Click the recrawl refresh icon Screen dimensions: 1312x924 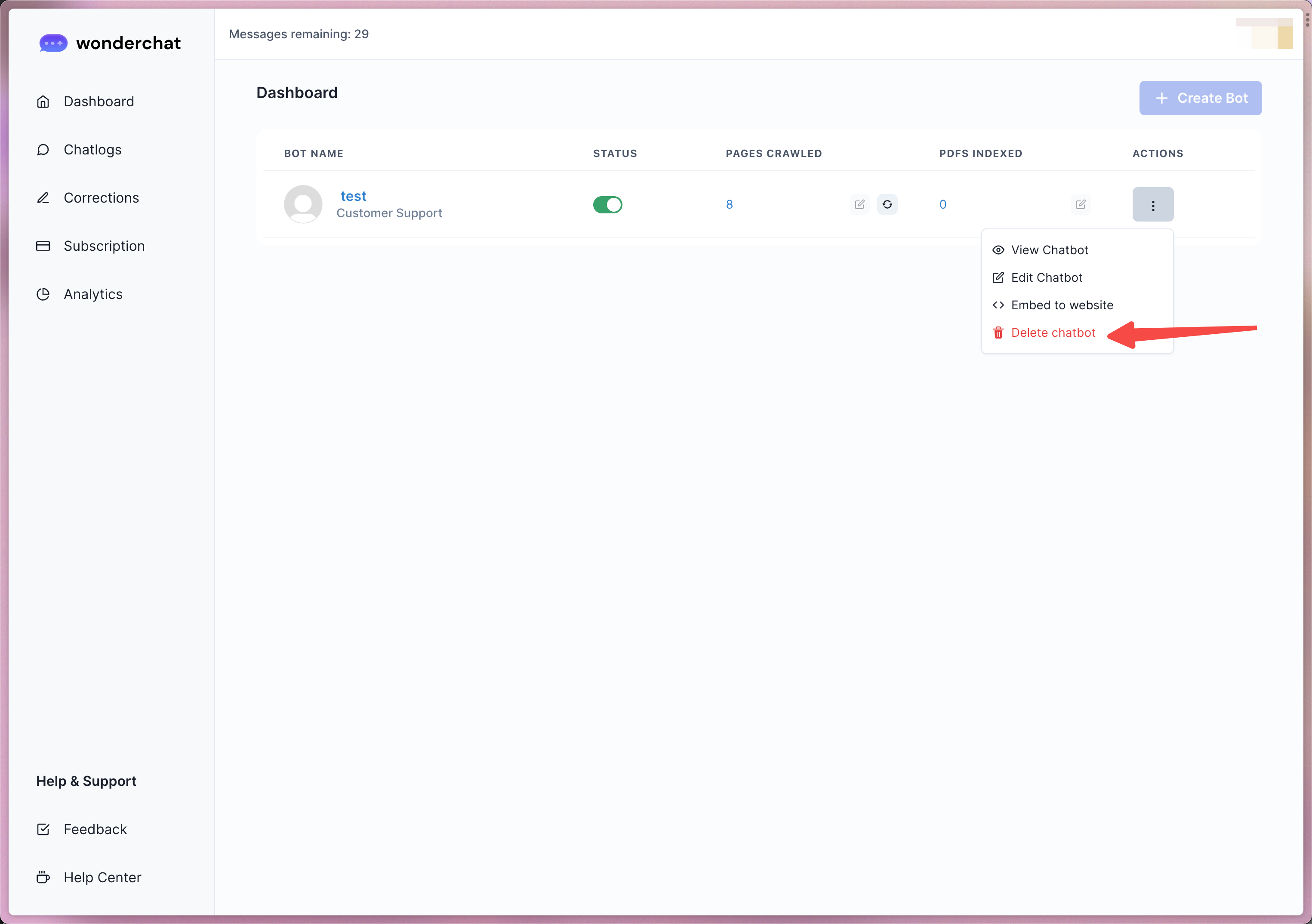(x=887, y=205)
